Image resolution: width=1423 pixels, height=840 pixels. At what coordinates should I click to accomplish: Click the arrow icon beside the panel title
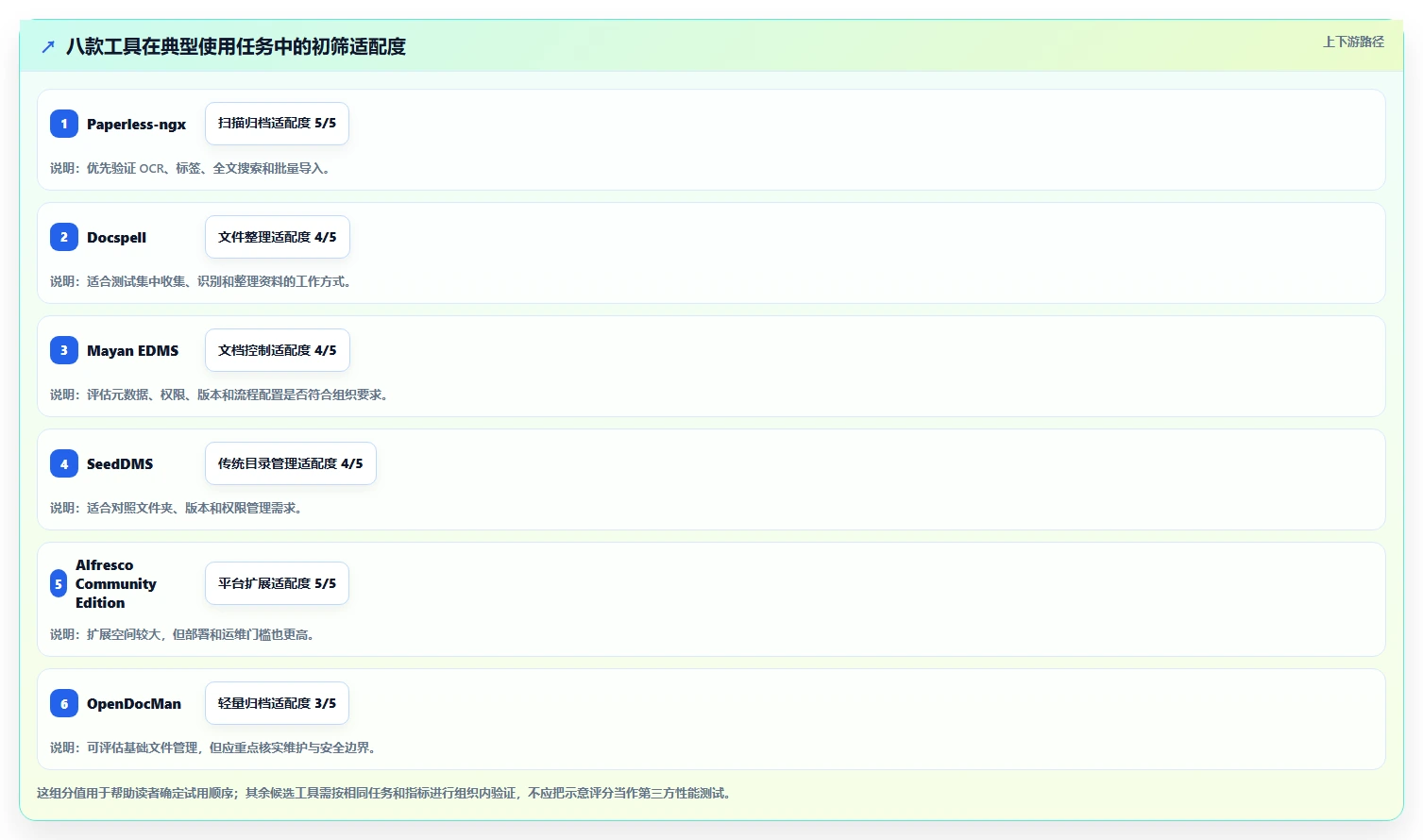pyautogui.click(x=48, y=46)
